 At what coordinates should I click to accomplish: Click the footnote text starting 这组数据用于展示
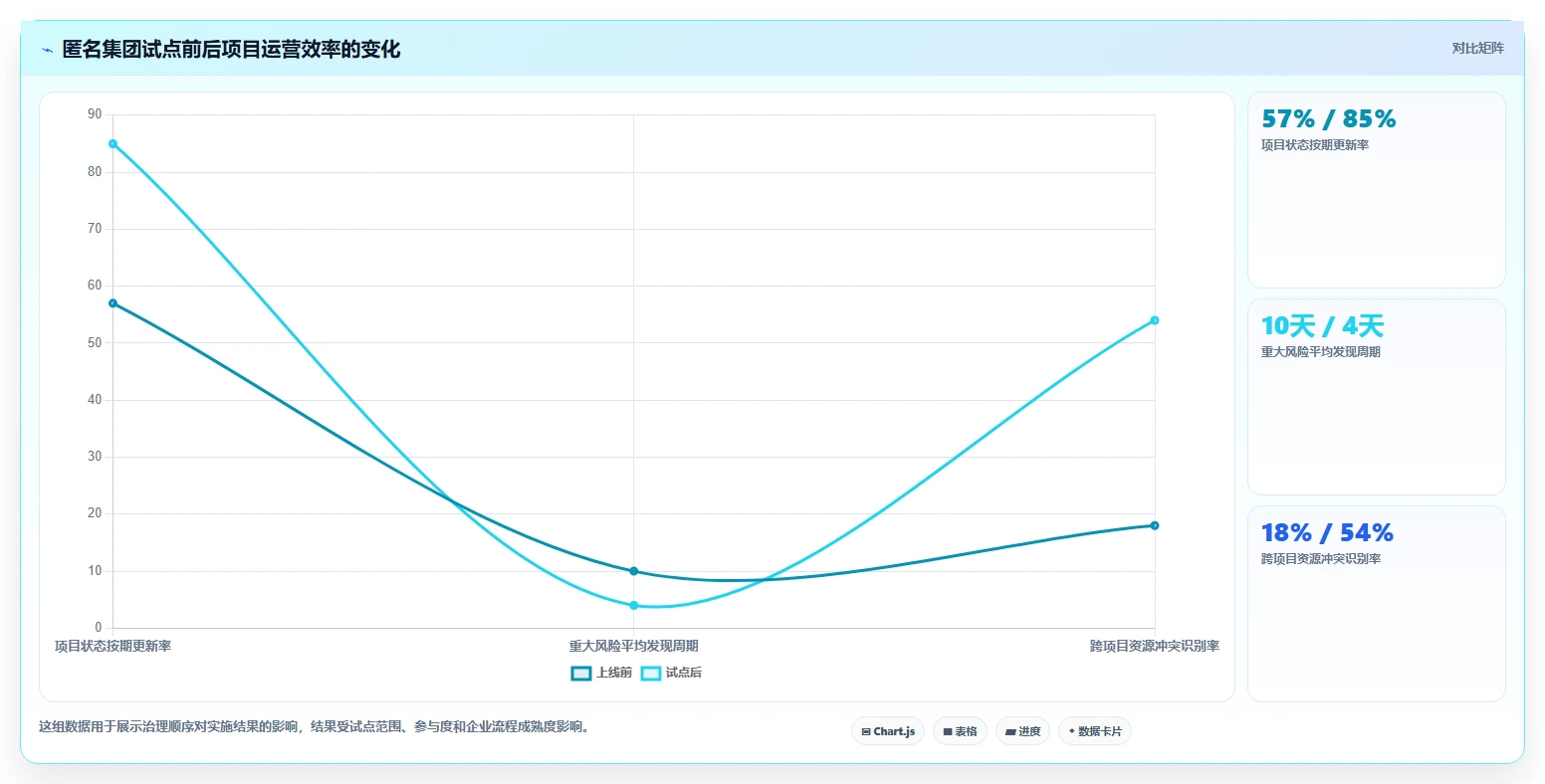point(316,727)
